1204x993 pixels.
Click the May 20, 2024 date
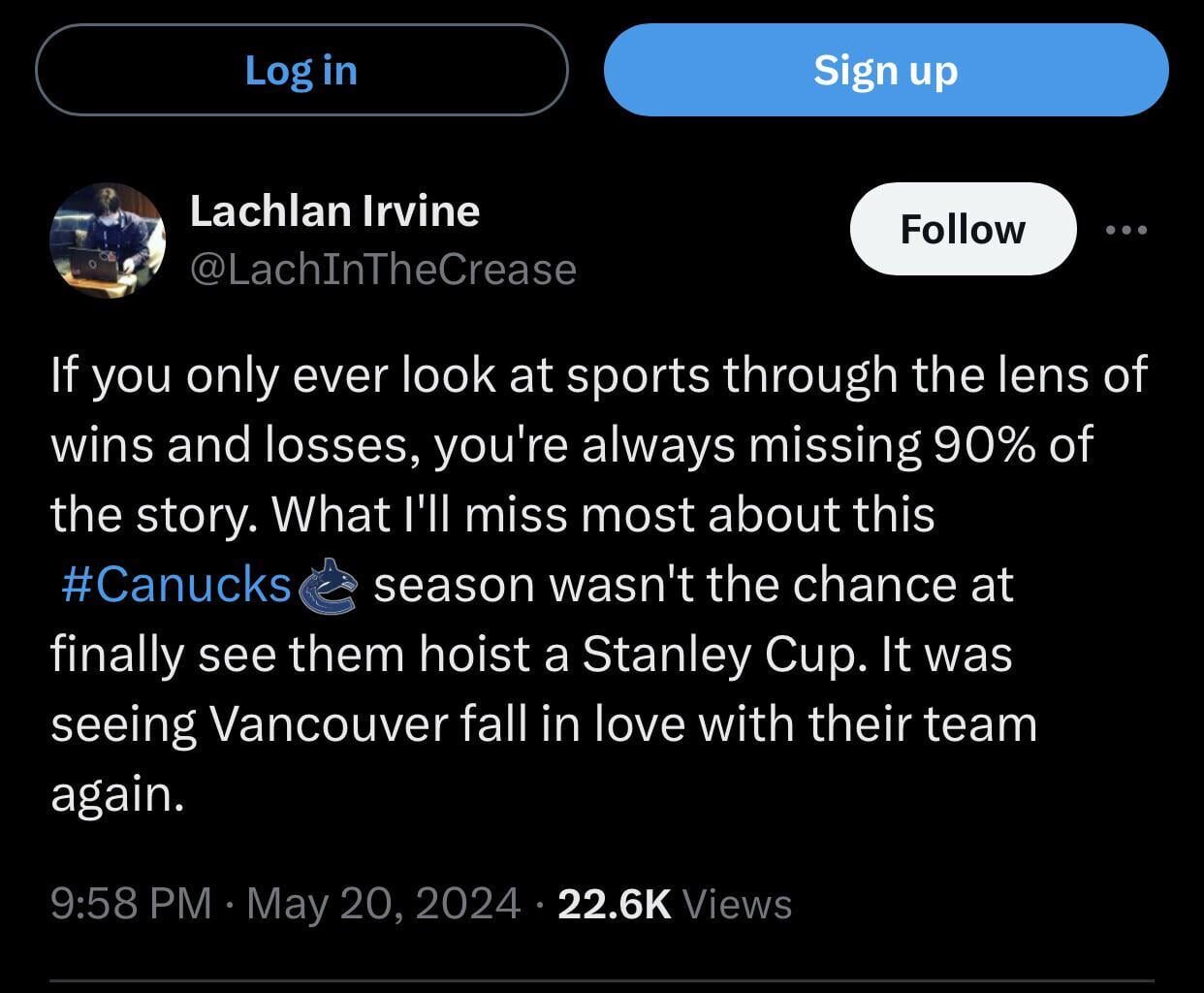tap(384, 904)
